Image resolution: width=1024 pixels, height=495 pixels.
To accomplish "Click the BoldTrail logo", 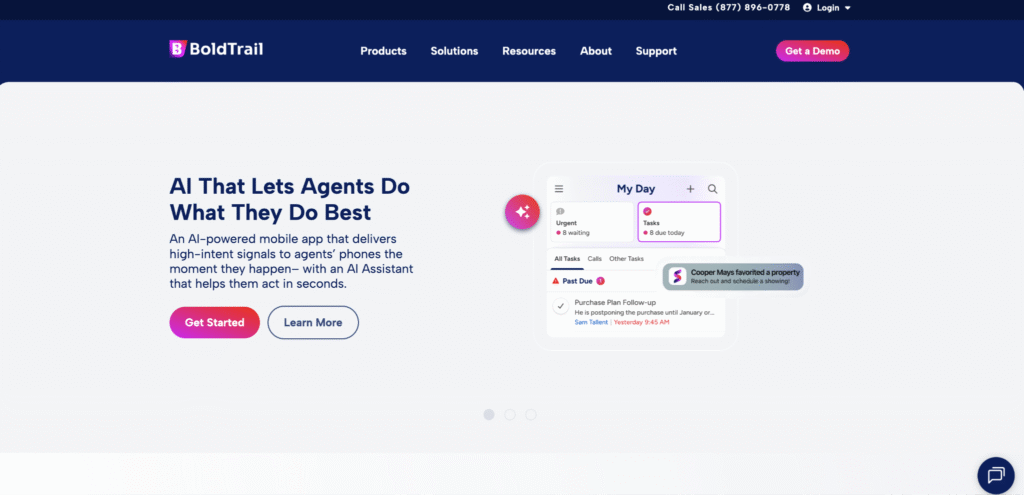I will pyautogui.click(x=216, y=49).
